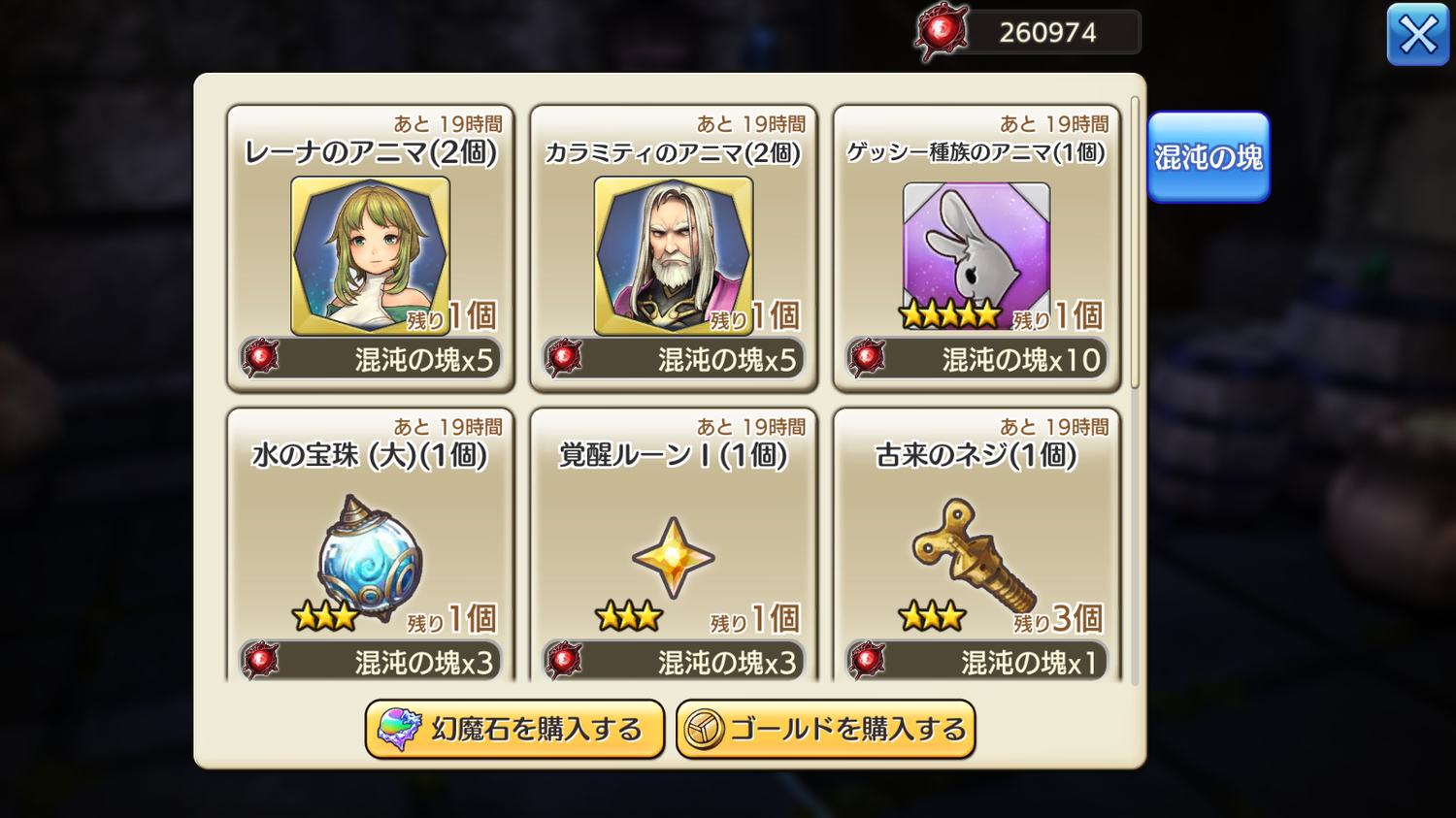Buy water orb for 混沌の塊x3
The image size is (1456, 818).
point(371,661)
